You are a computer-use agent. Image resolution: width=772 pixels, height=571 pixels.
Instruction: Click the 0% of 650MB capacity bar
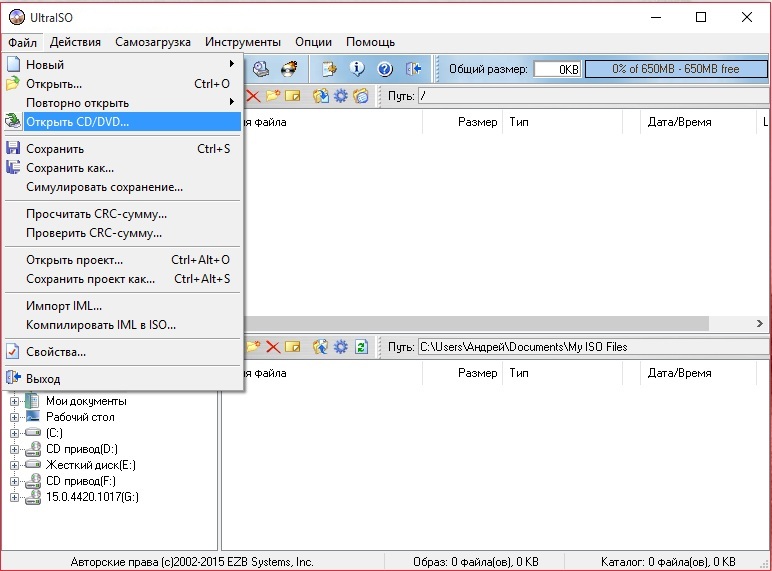pos(676,69)
